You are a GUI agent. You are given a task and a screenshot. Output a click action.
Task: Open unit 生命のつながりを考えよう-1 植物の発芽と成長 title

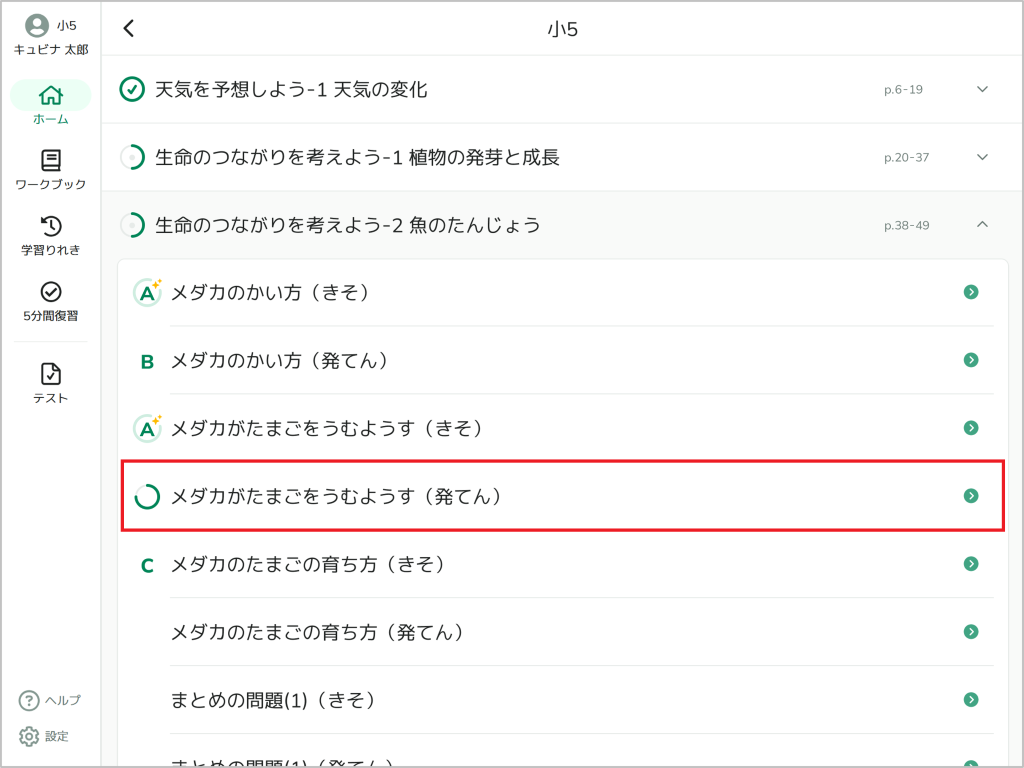pyautogui.click(x=357, y=157)
